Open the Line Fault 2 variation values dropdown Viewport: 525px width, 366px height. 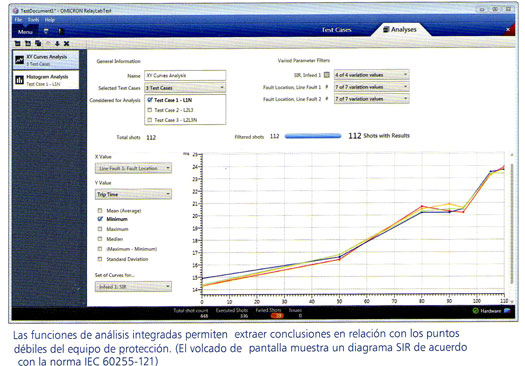point(371,99)
